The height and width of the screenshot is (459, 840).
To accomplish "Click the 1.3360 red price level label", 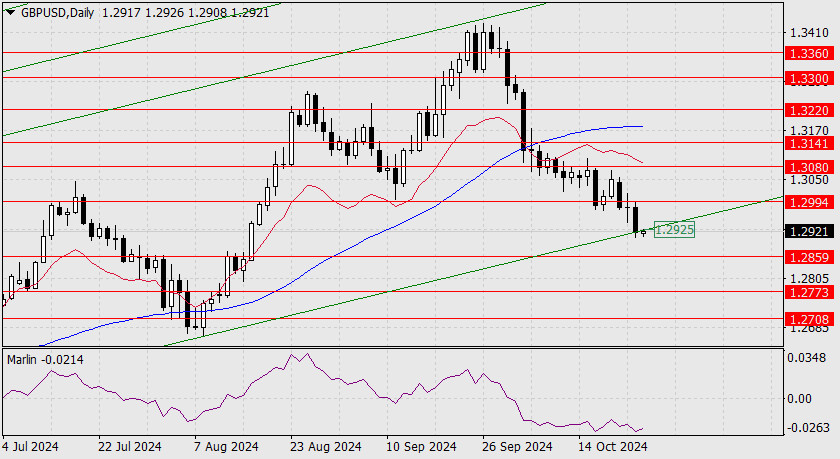I will (x=809, y=54).
